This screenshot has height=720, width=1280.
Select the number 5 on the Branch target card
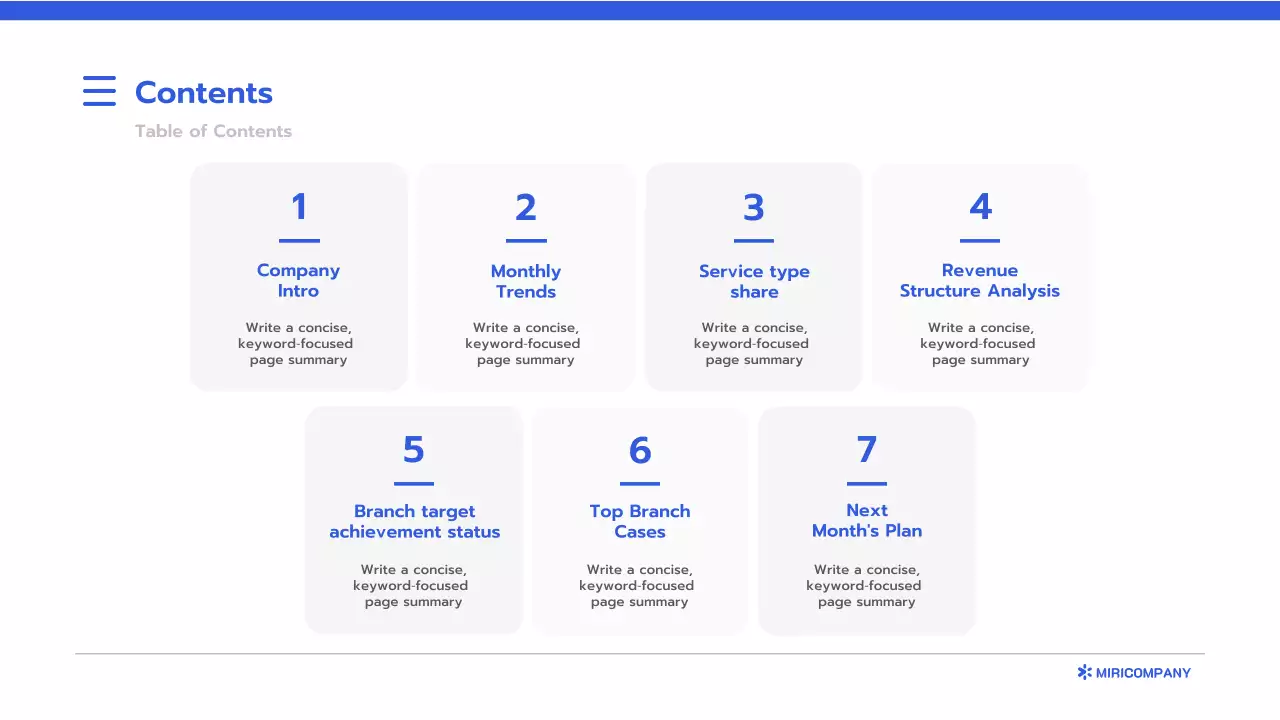[x=413, y=450]
